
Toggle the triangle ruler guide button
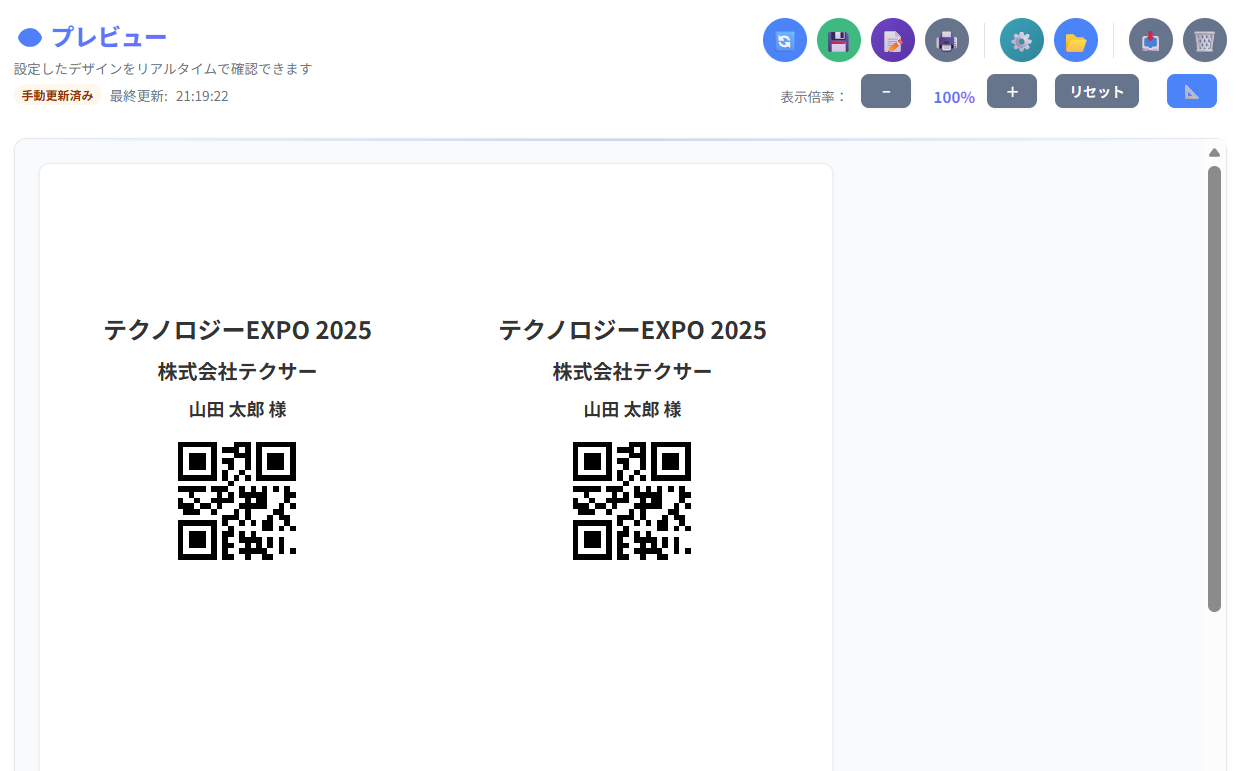tap(1192, 91)
